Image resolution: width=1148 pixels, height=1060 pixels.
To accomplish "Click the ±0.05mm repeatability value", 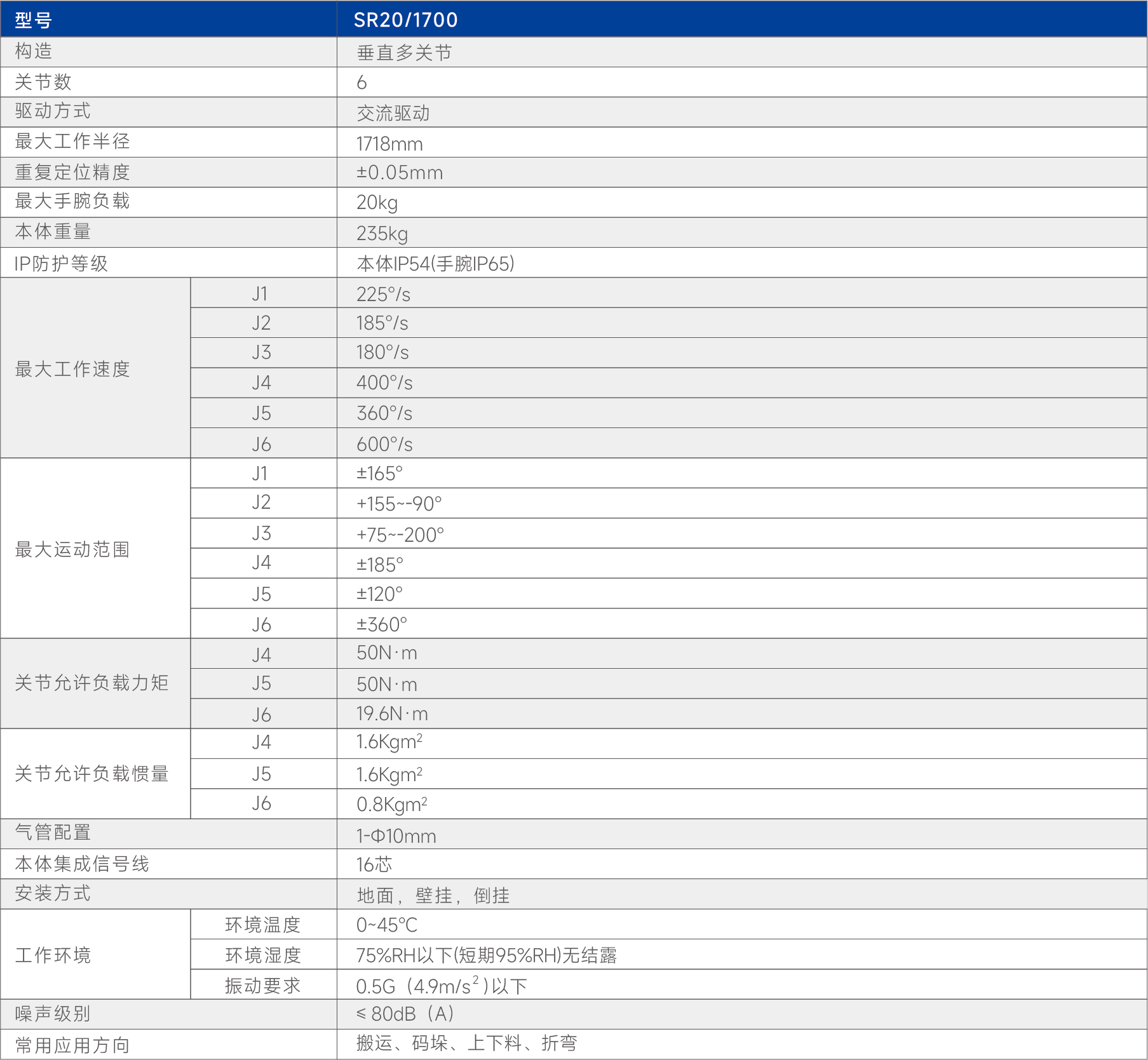I will coord(399,173).
